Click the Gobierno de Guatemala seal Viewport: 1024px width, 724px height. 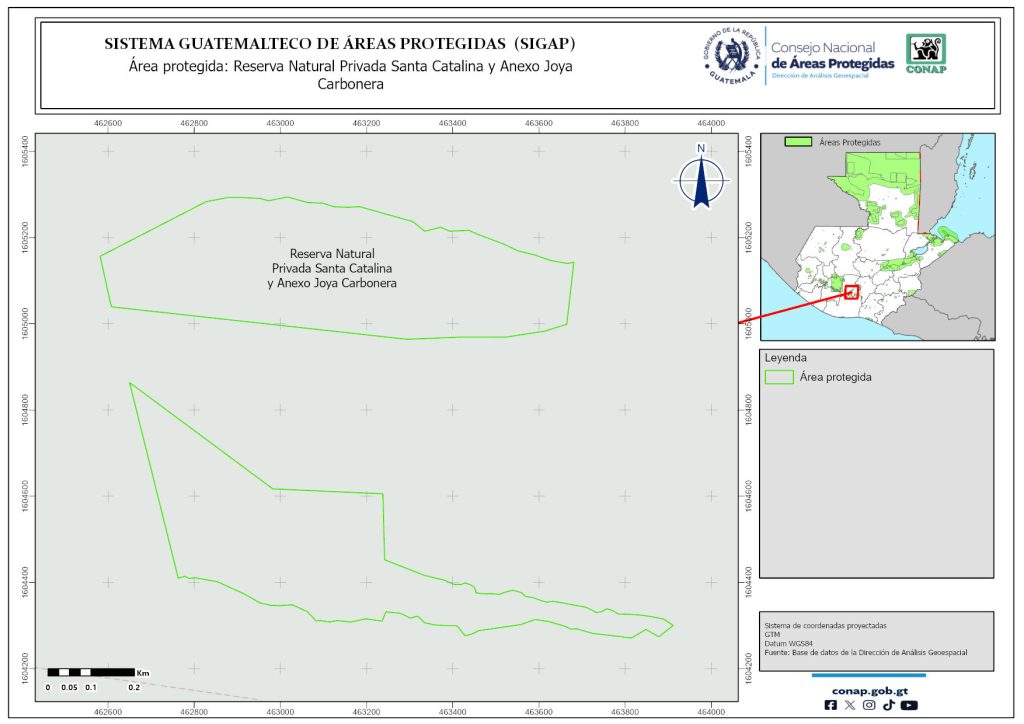click(733, 56)
